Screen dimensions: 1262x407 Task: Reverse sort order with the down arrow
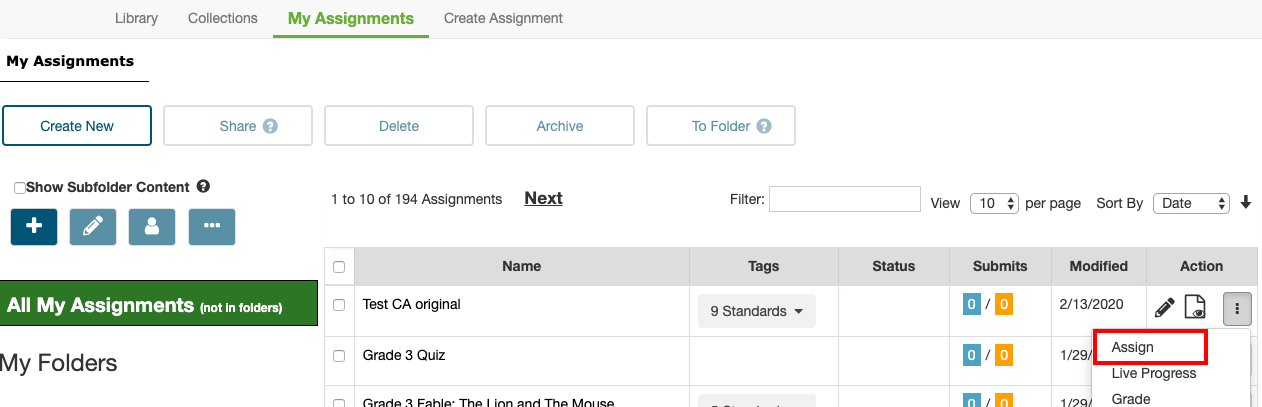pos(1246,202)
